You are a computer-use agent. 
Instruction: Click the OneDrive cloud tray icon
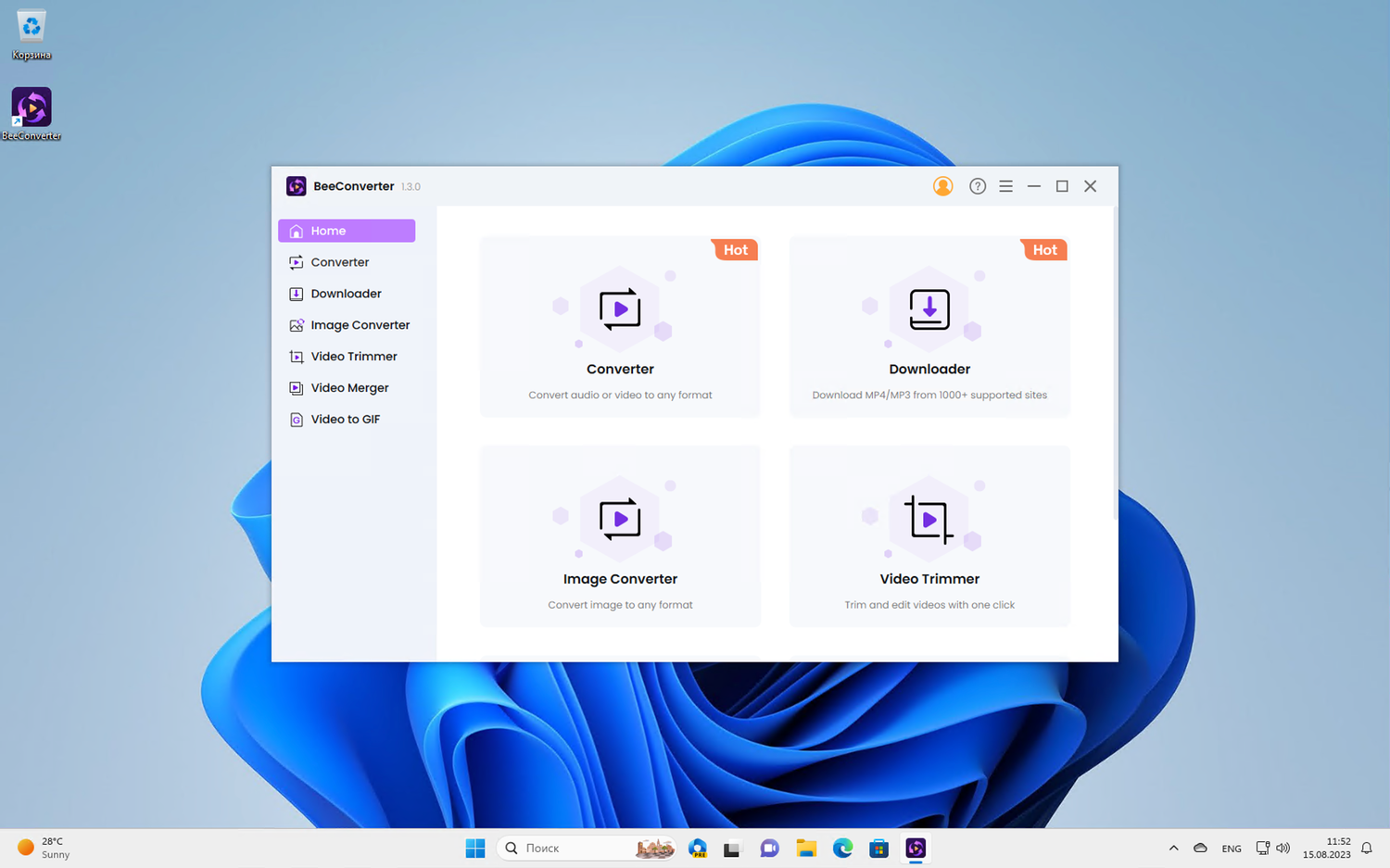[1200, 848]
